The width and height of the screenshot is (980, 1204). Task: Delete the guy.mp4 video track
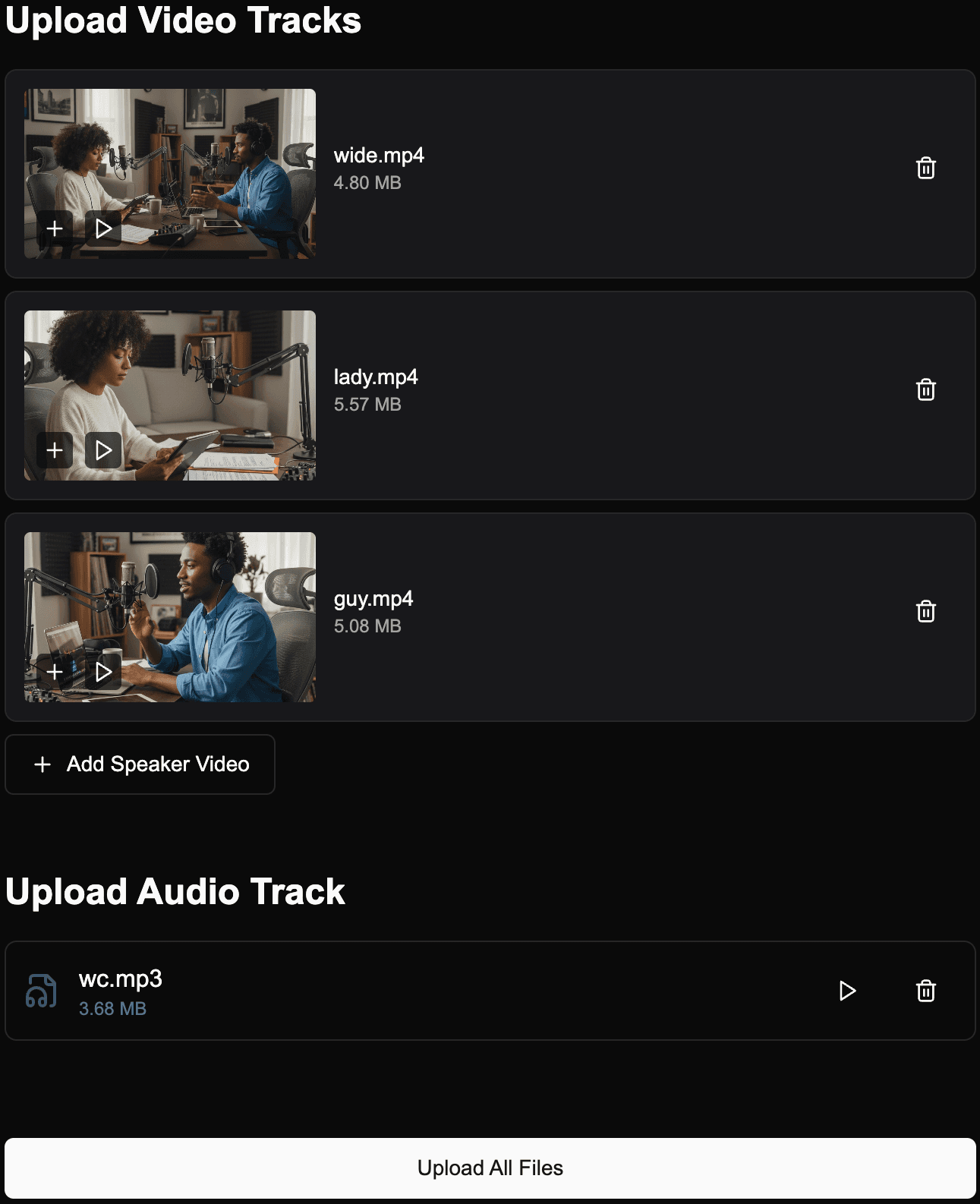point(925,611)
